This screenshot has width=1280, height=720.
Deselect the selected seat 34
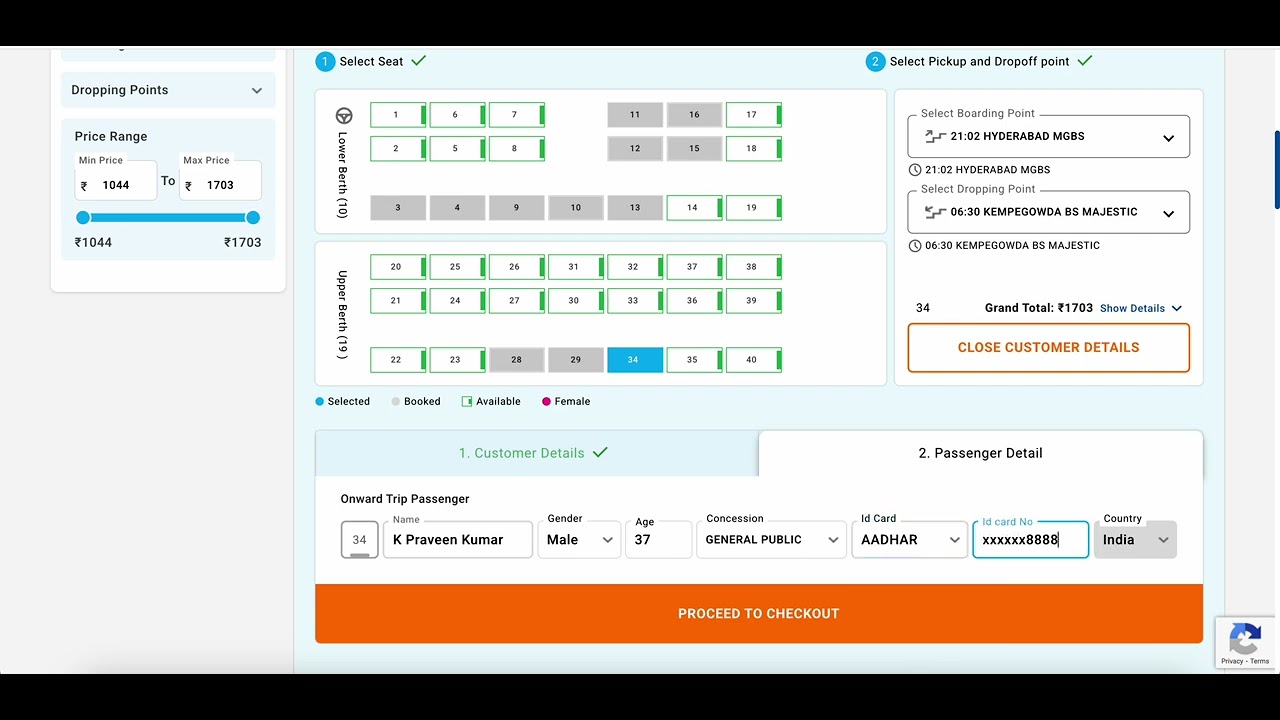pyautogui.click(x=635, y=360)
